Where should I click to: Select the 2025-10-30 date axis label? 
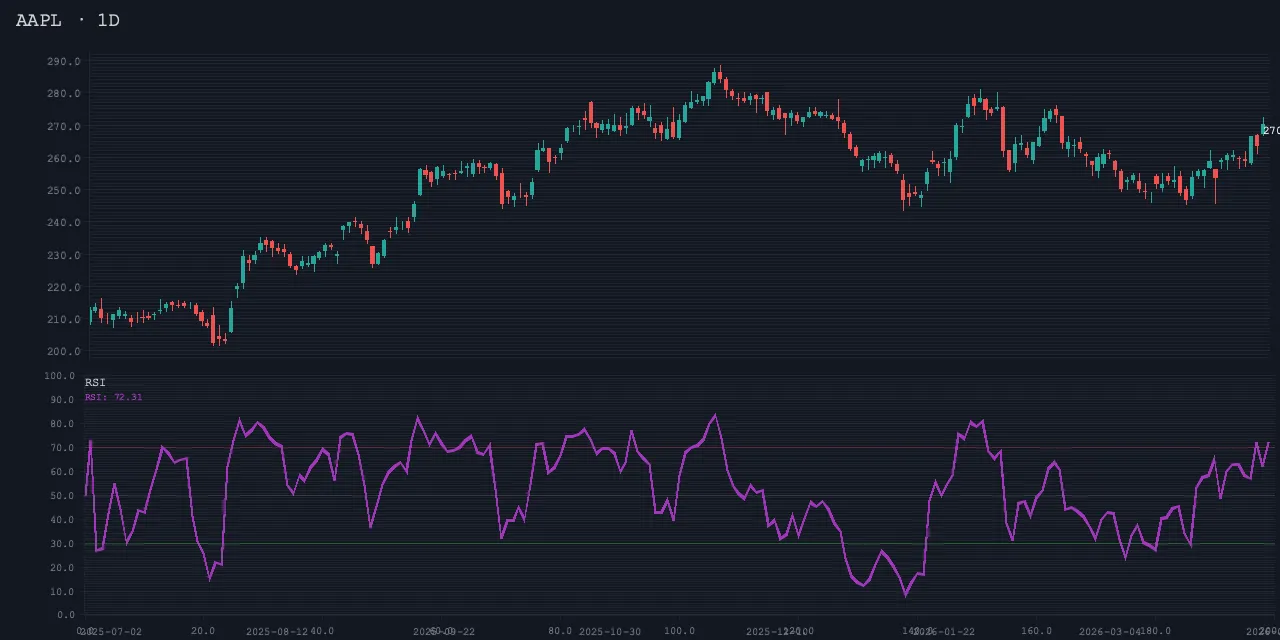(610, 632)
